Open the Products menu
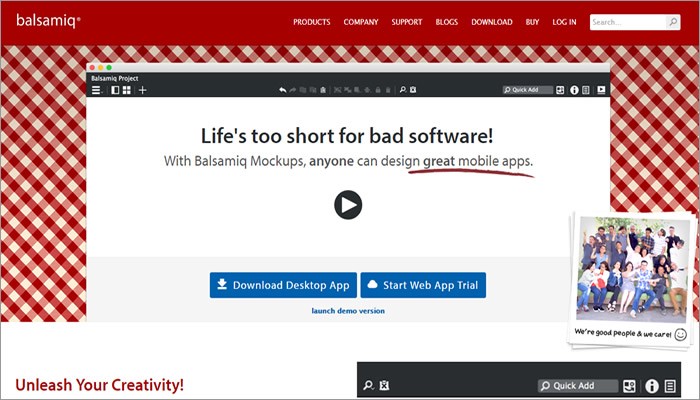This screenshot has width=700, height=400. [312, 22]
